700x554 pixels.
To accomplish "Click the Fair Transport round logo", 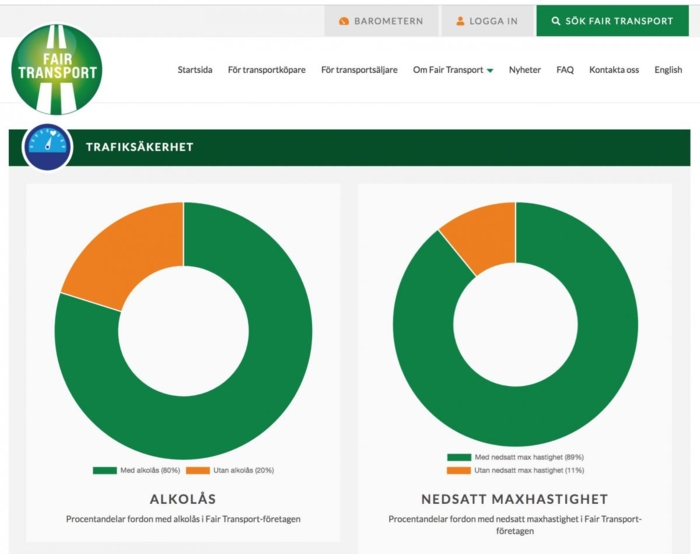I will point(57,70).
